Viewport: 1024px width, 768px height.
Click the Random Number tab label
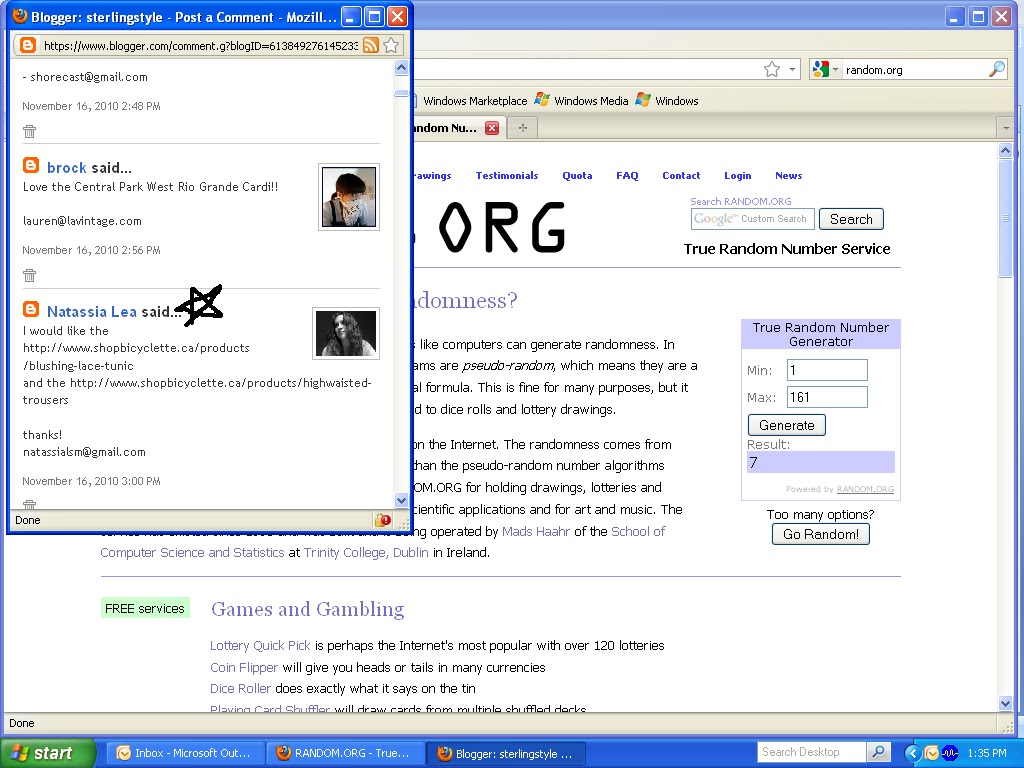(x=445, y=128)
